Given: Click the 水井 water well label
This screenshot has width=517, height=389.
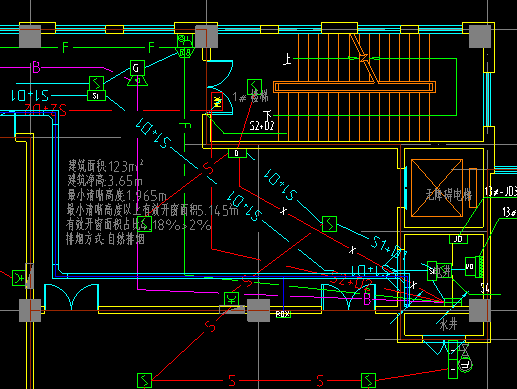Looking at the screenshot, I should point(448,324).
